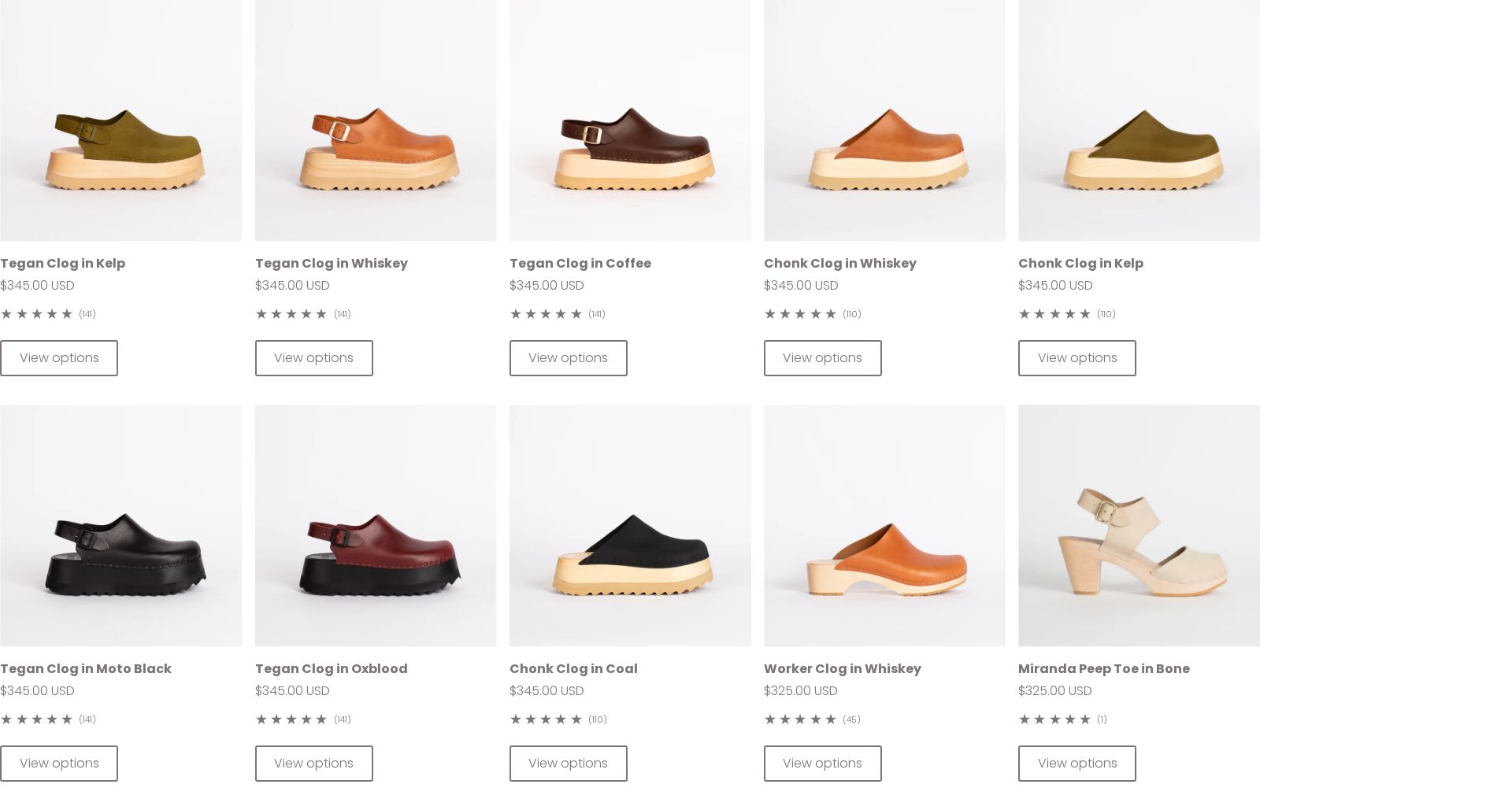This screenshot has width=1512, height=810.
Task: Click the 141-review star rating under Tegan Kelp
Action: (47, 313)
